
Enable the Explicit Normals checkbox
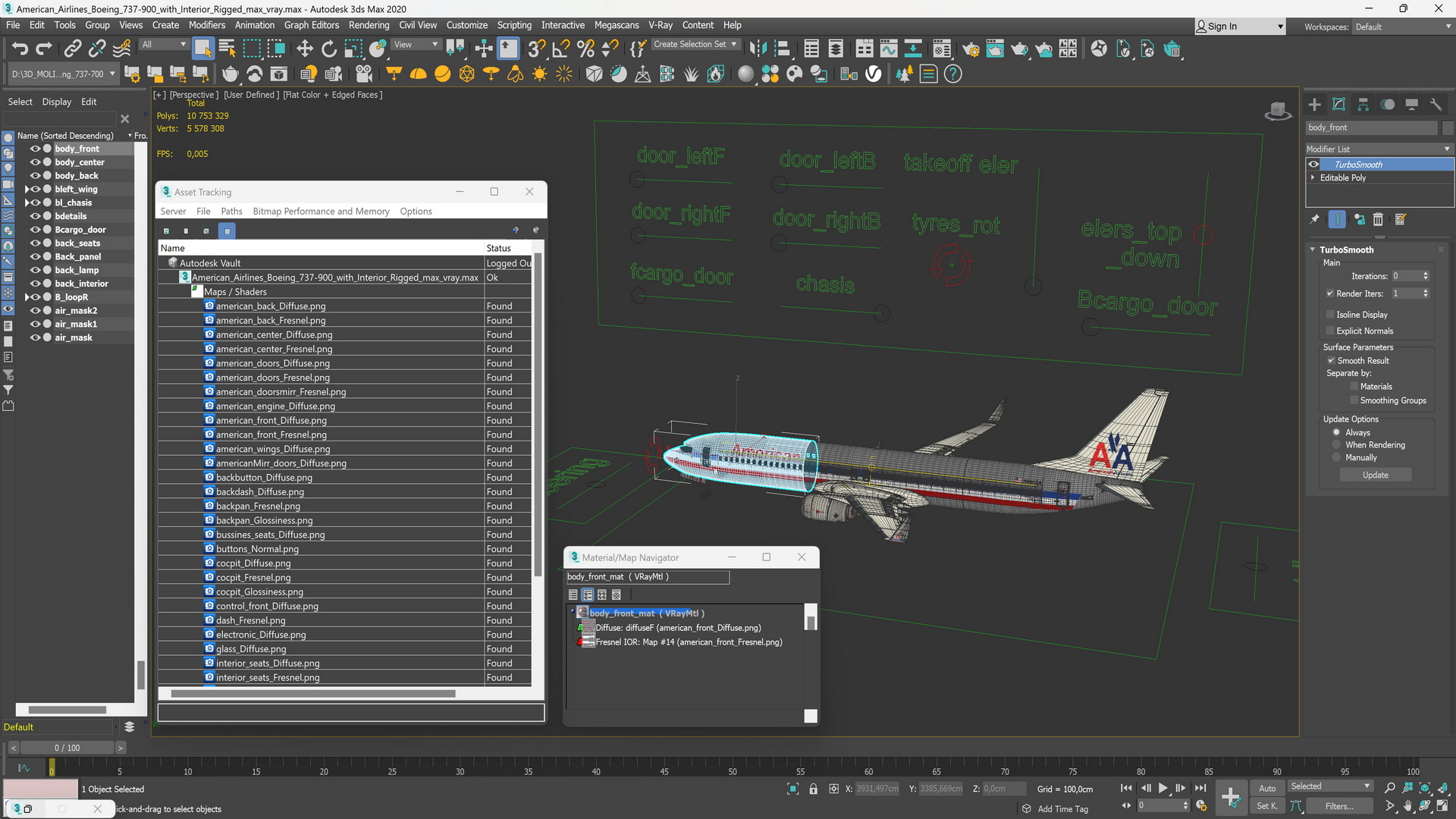(1330, 331)
